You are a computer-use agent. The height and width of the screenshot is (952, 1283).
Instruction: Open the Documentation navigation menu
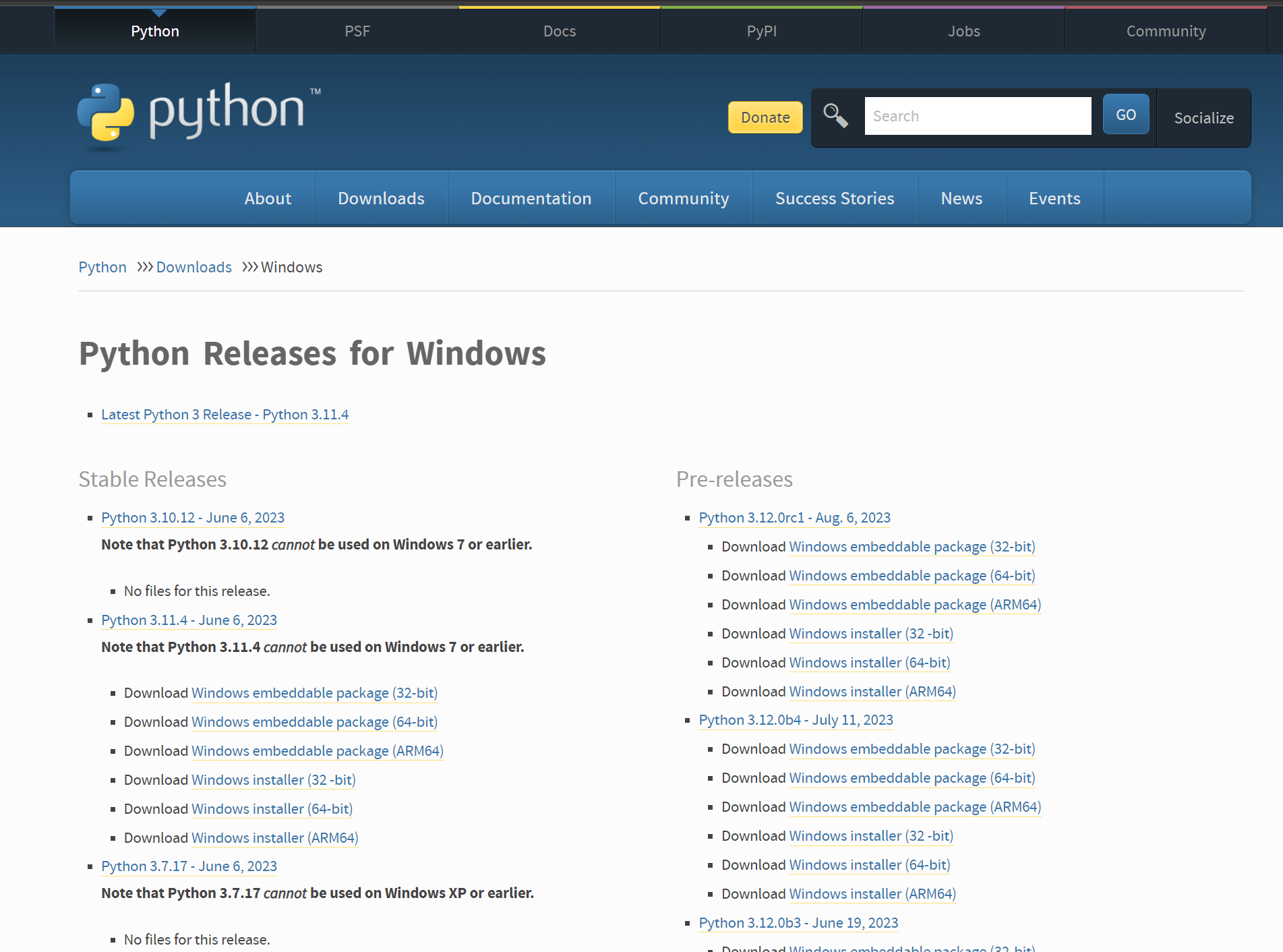pos(531,198)
